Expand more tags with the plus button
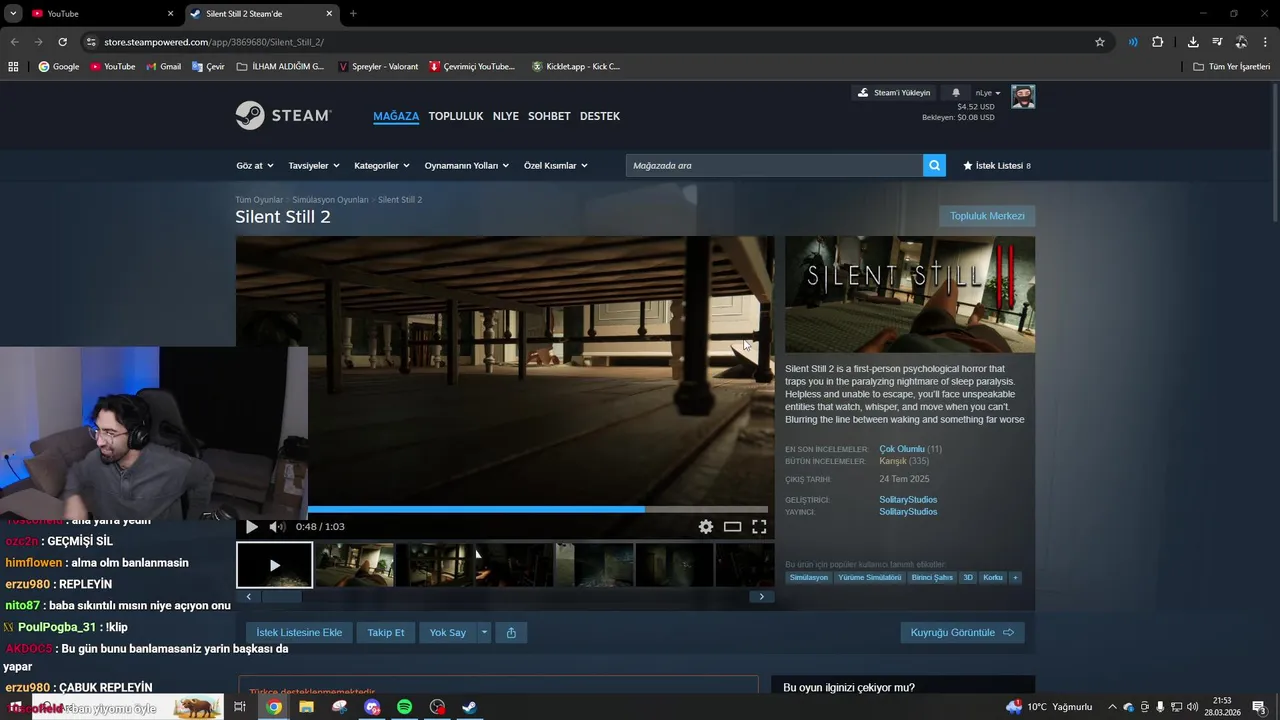This screenshot has width=1280, height=720. point(1015,577)
